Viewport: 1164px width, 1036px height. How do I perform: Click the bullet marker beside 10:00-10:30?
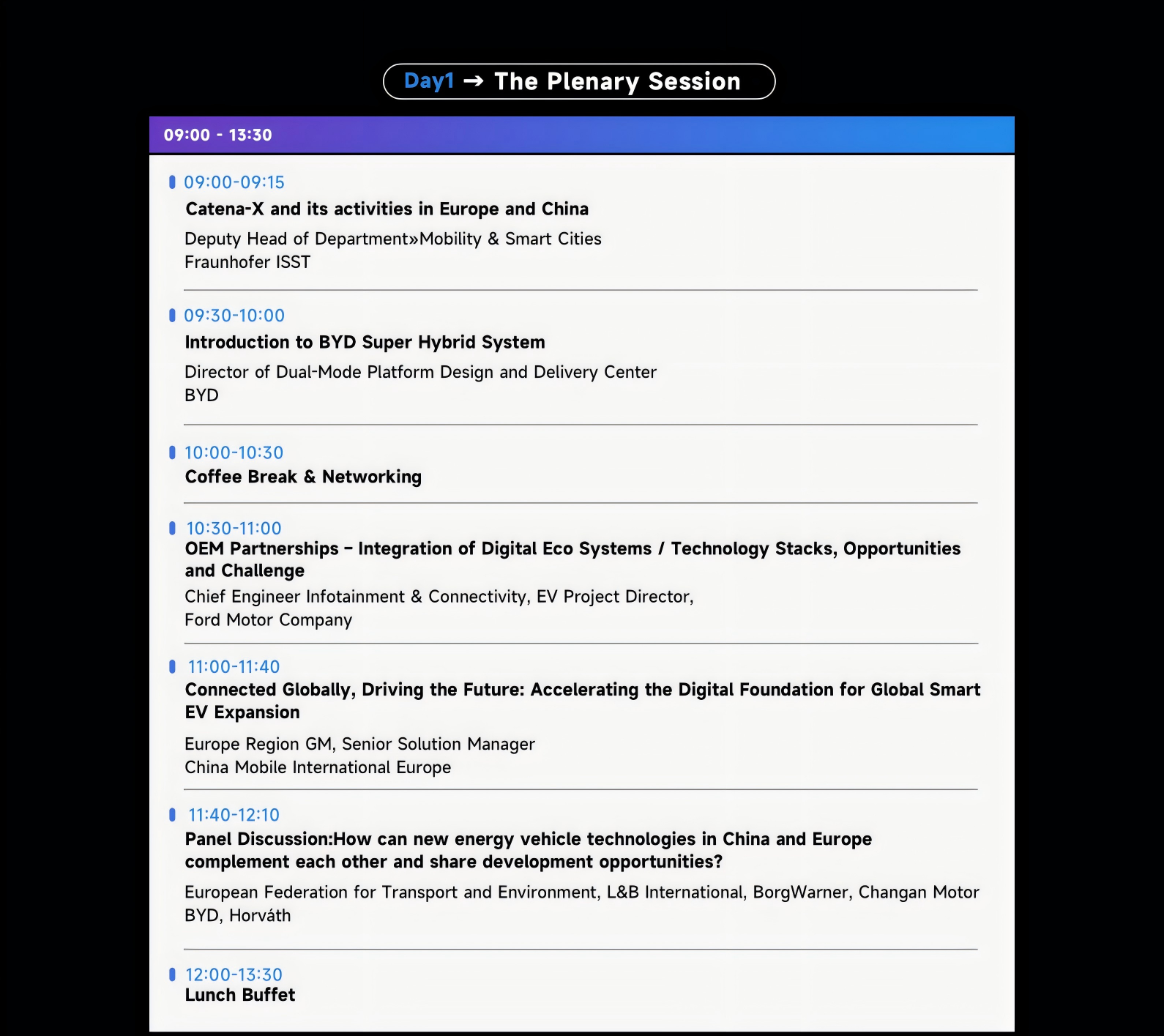(172, 452)
